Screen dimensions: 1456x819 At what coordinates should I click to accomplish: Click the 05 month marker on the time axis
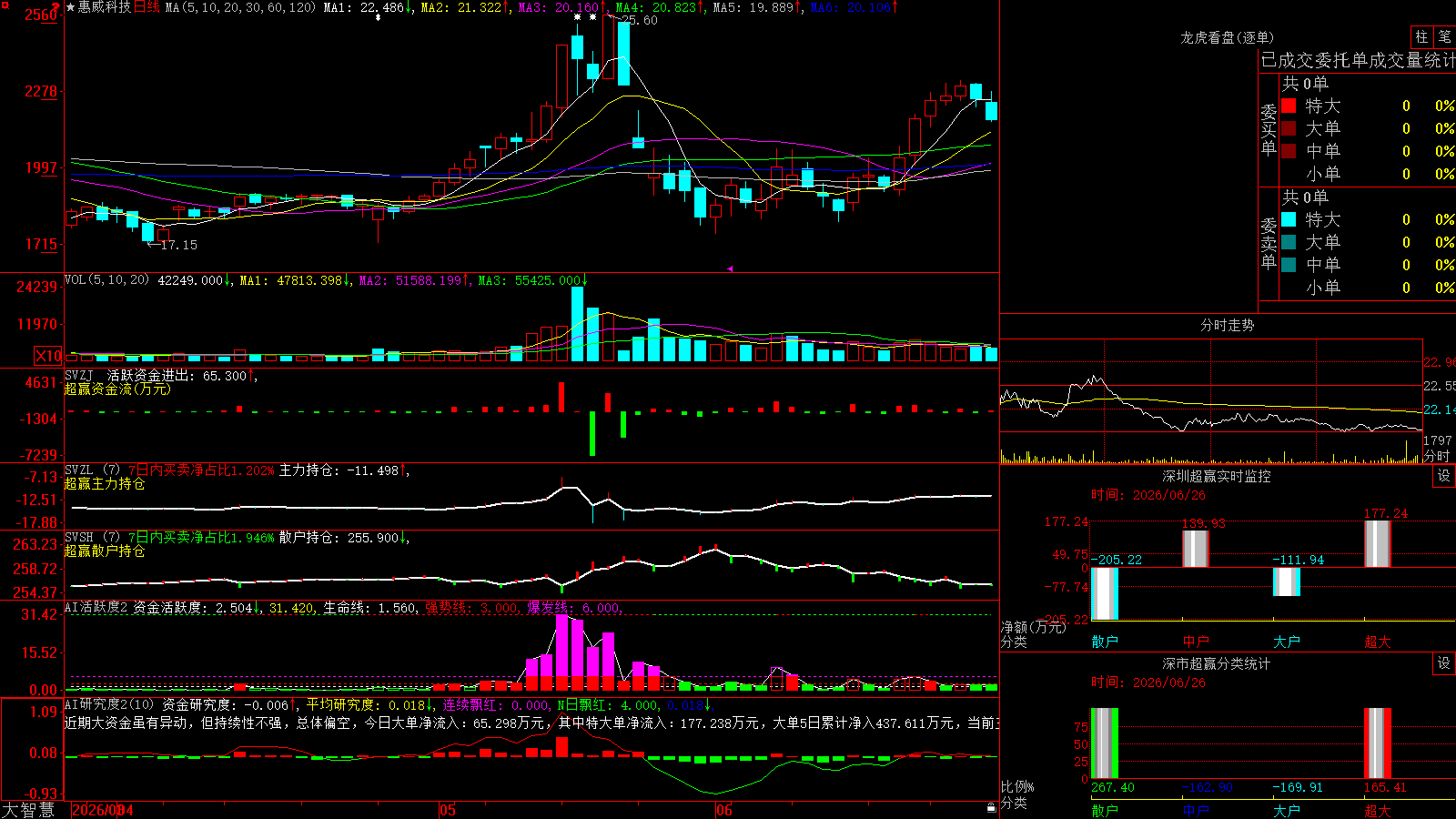[x=447, y=810]
